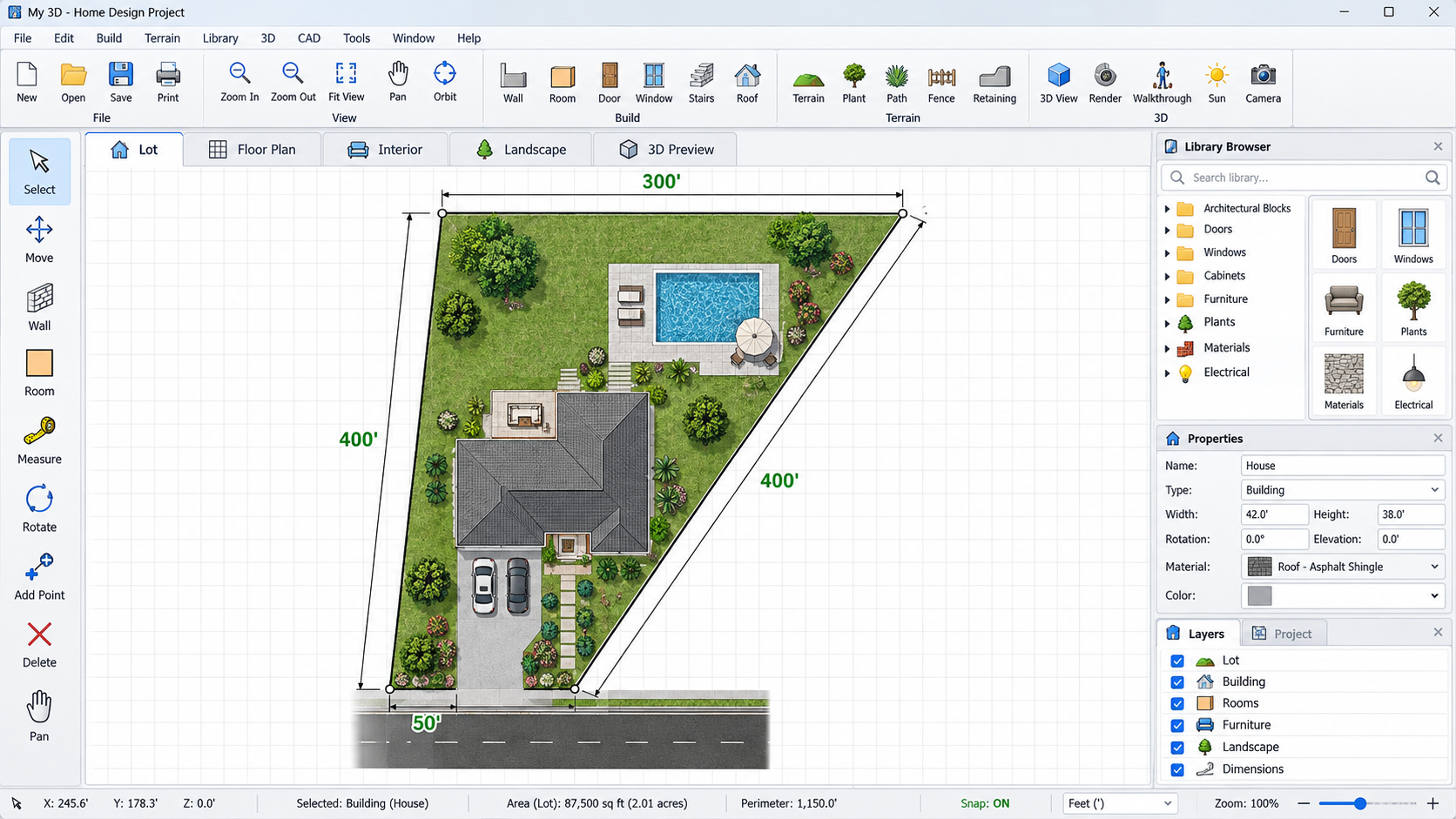Start a Walkthrough in 3D
The image size is (1456, 819).
[x=1162, y=83]
